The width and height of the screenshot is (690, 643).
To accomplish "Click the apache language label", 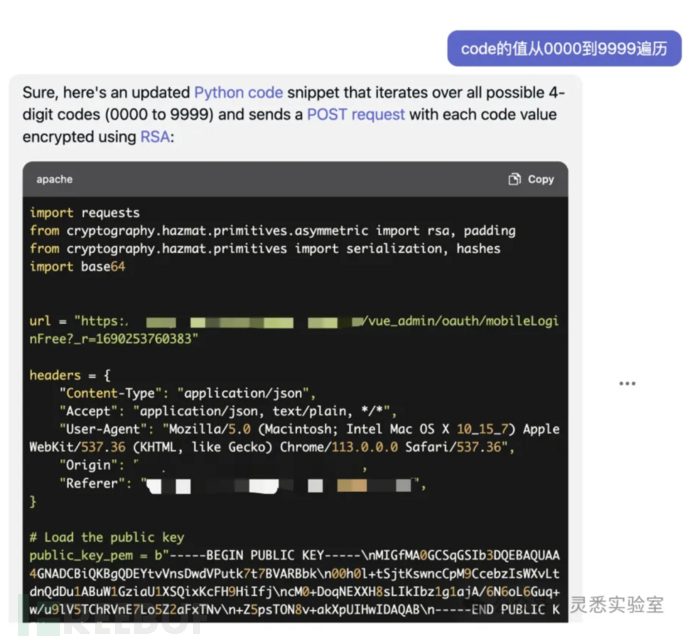I will [54, 179].
